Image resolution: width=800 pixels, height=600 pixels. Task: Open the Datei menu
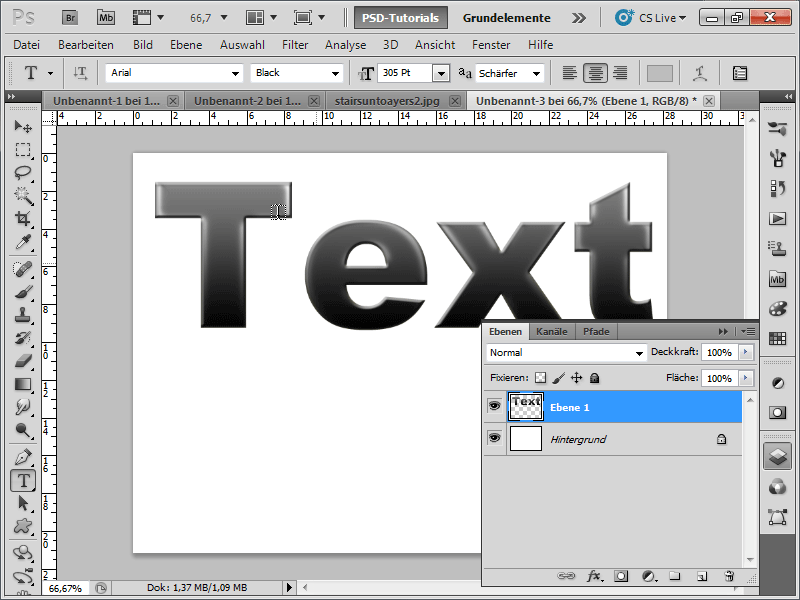(27, 45)
